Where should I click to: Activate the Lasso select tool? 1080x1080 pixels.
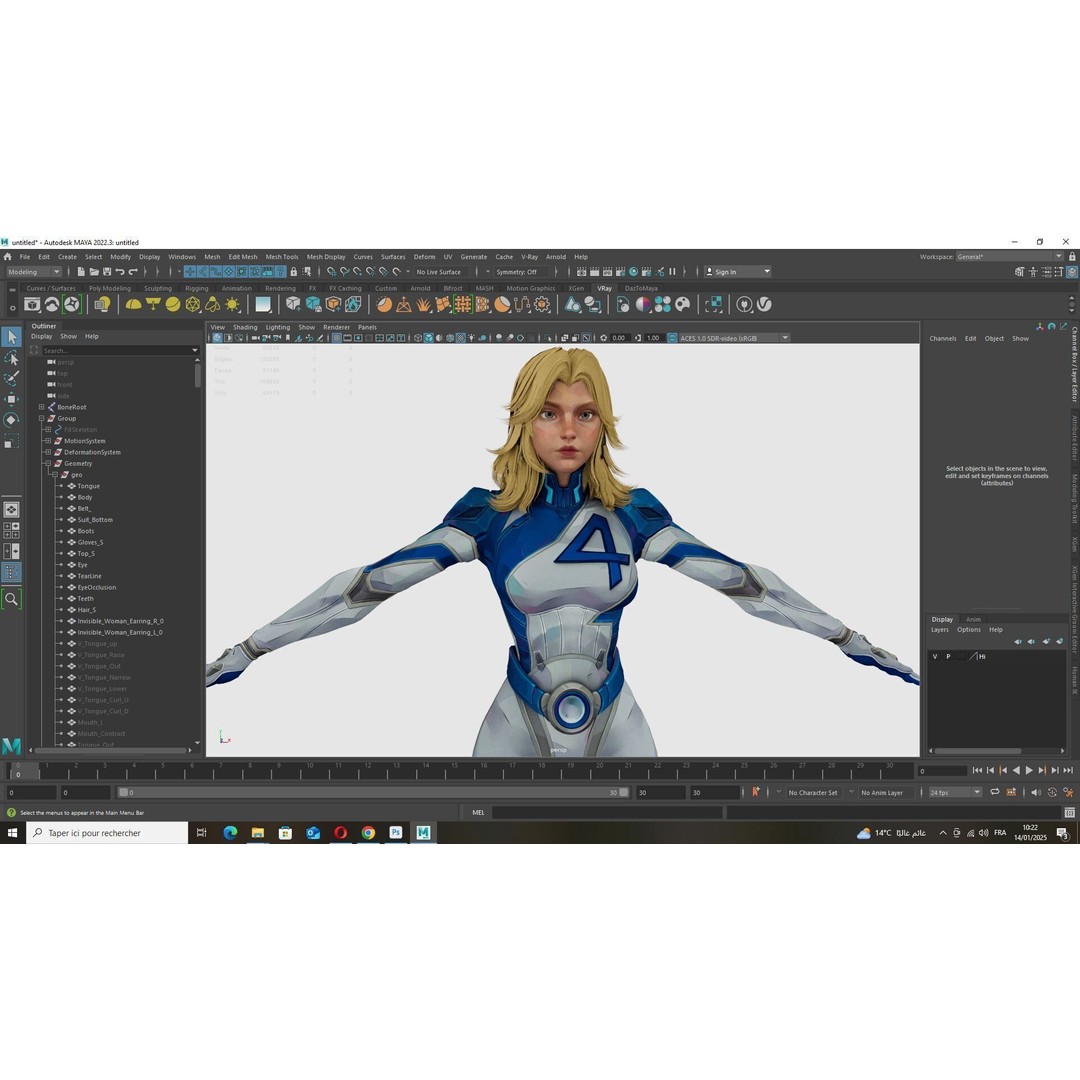click(x=12, y=358)
